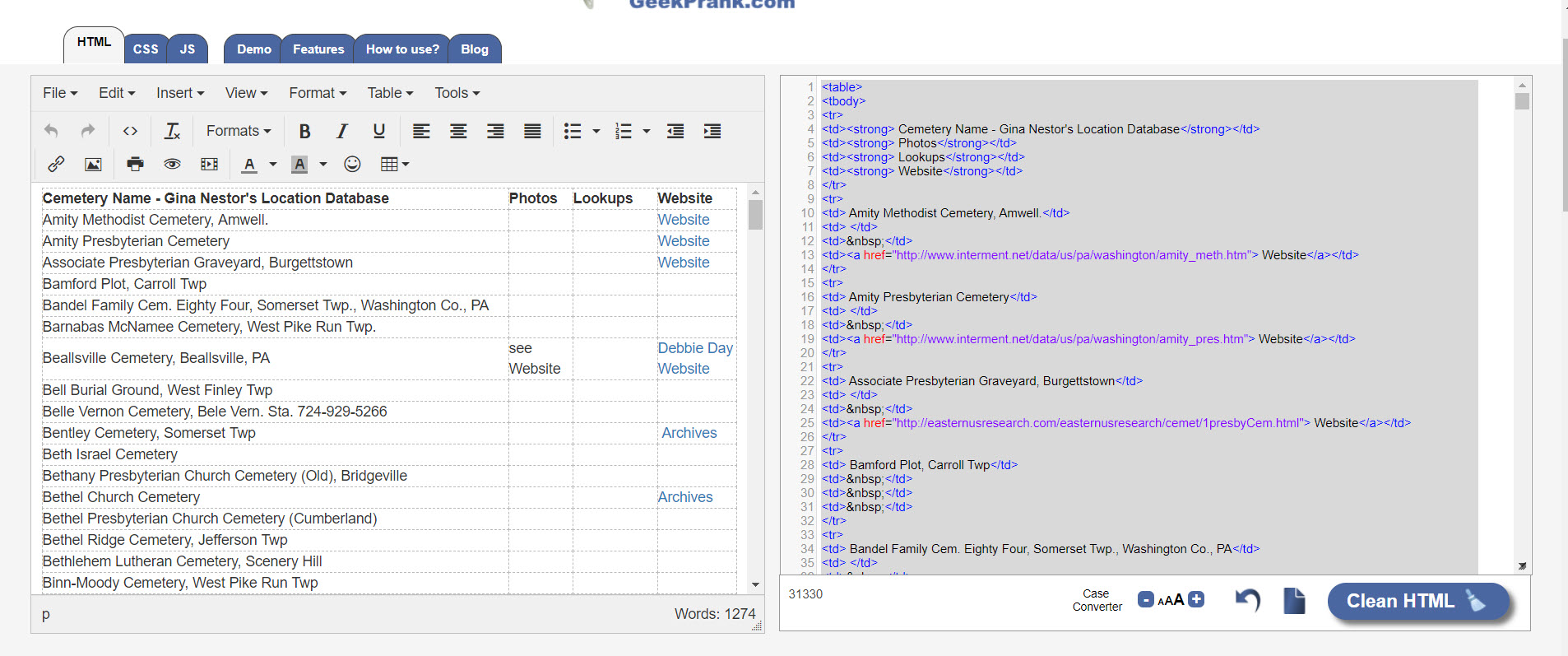Open the Blog tab
This screenshot has width=1568, height=656.
pyautogui.click(x=475, y=49)
